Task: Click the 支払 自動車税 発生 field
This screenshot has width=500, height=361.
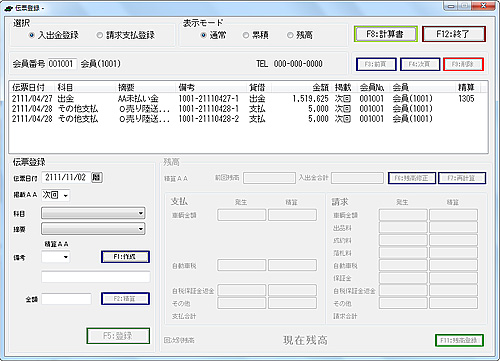Action: pos(242,265)
